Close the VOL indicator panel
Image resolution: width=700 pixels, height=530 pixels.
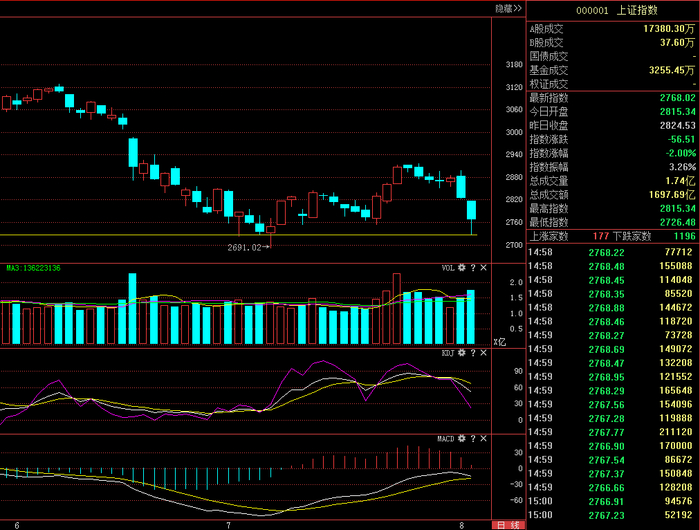(483, 267)
